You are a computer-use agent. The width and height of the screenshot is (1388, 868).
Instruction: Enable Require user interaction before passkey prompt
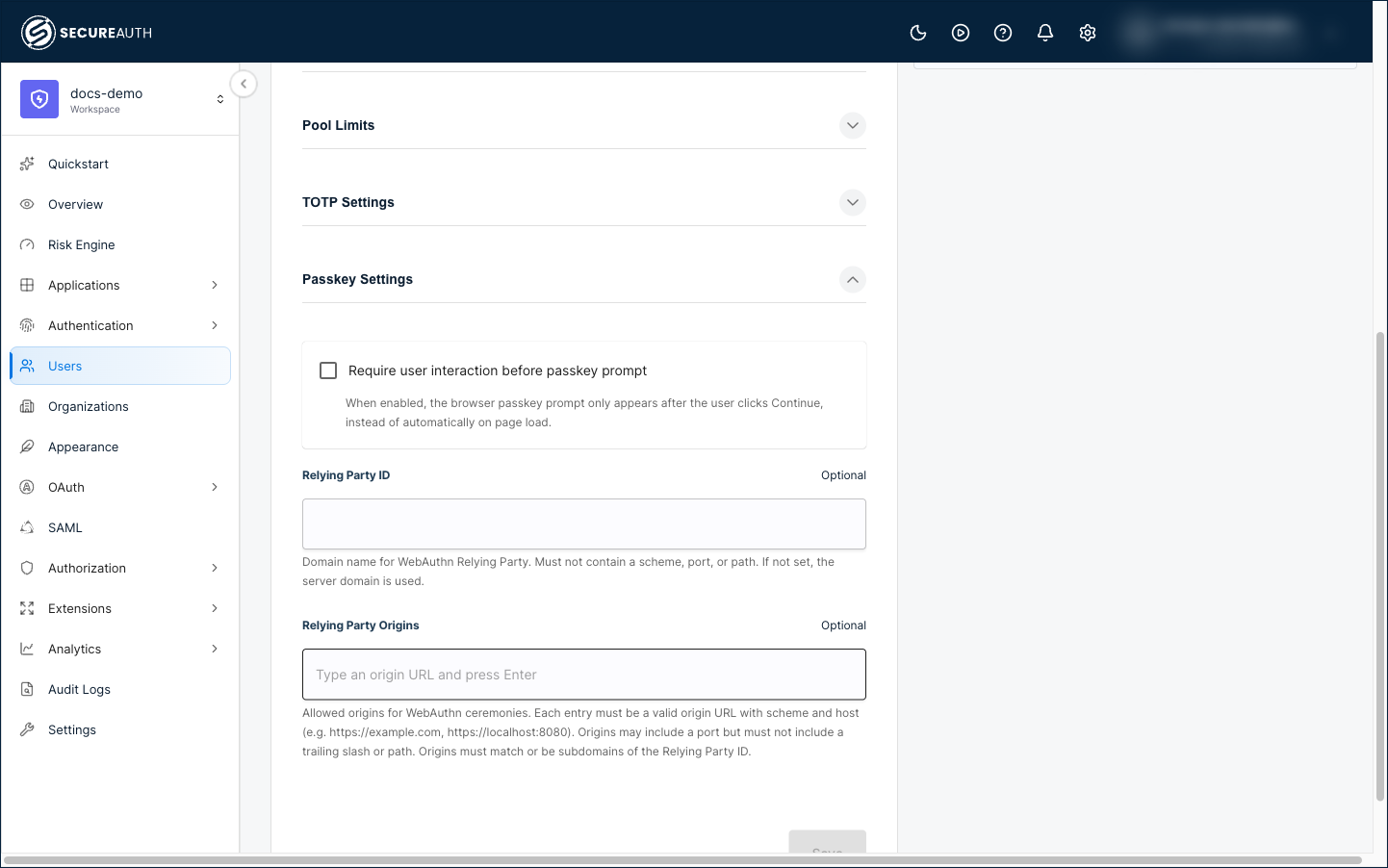(328, 370)
